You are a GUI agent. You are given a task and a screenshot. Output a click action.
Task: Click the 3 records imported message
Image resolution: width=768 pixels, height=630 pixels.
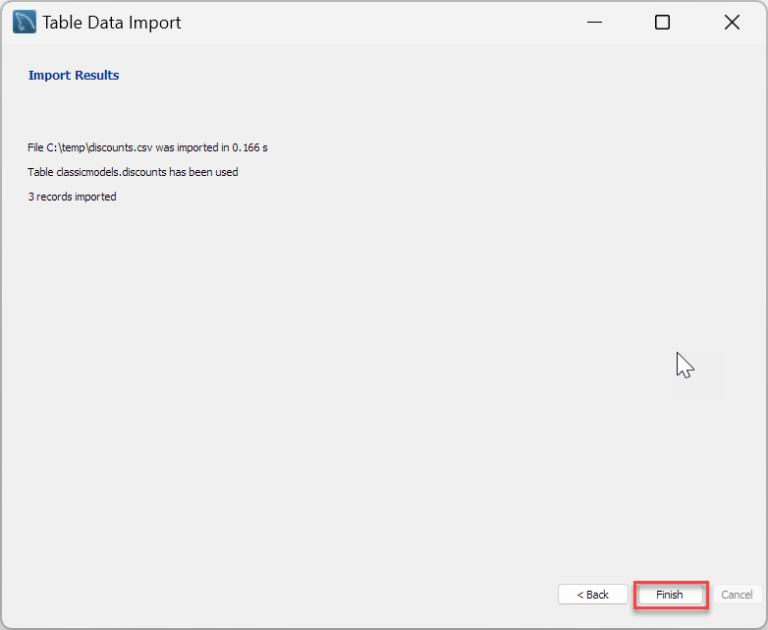tap(72, 197)
